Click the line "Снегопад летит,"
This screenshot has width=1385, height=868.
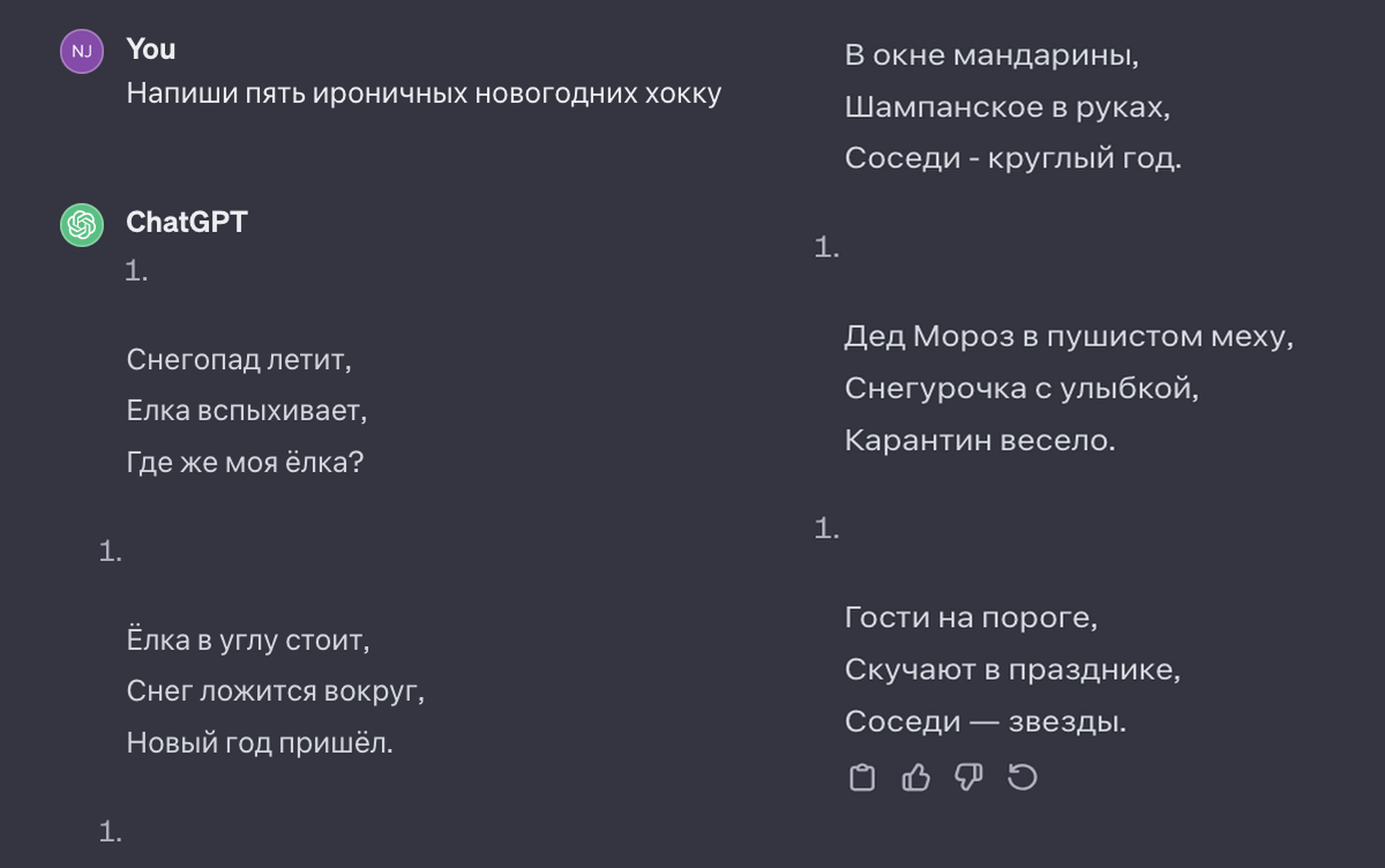tap(239, 359)
